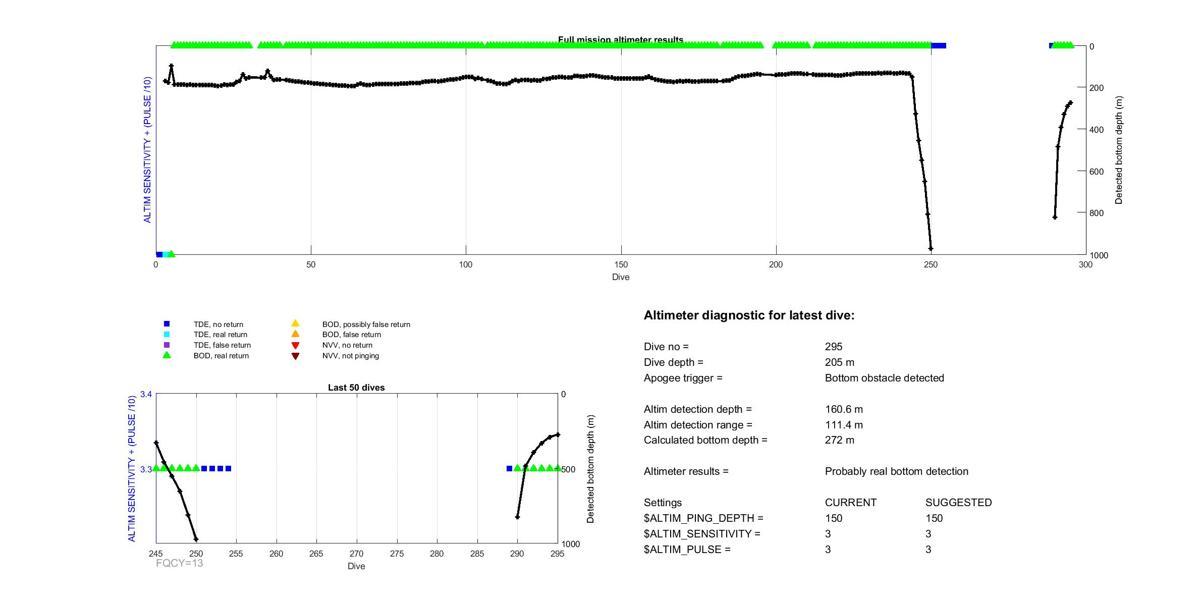The height and width of the screenshot is (611, 1200).
Task: Click the 'Apogee trigger =' label
Action: (x=683, y=378)
